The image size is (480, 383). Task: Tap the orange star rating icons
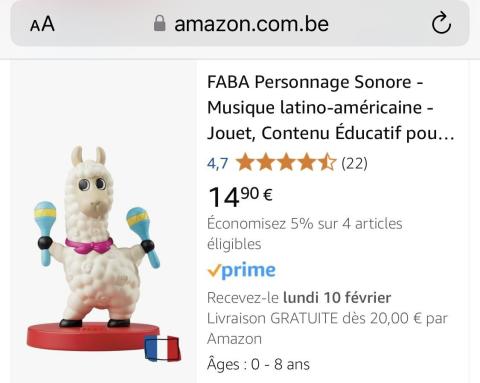(286, 162)
